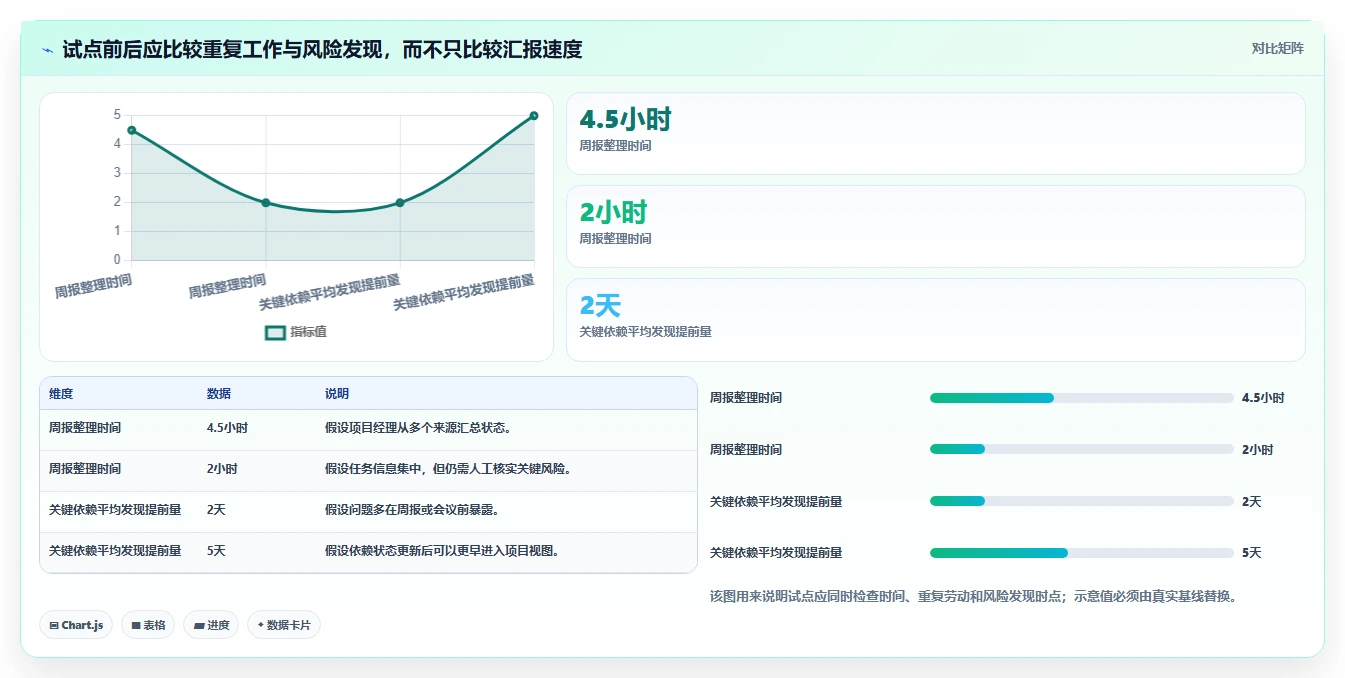Screen dimensions: 1345x678
Task: Click the chart data point at value 4.5
Action: [x=132, y=130]
